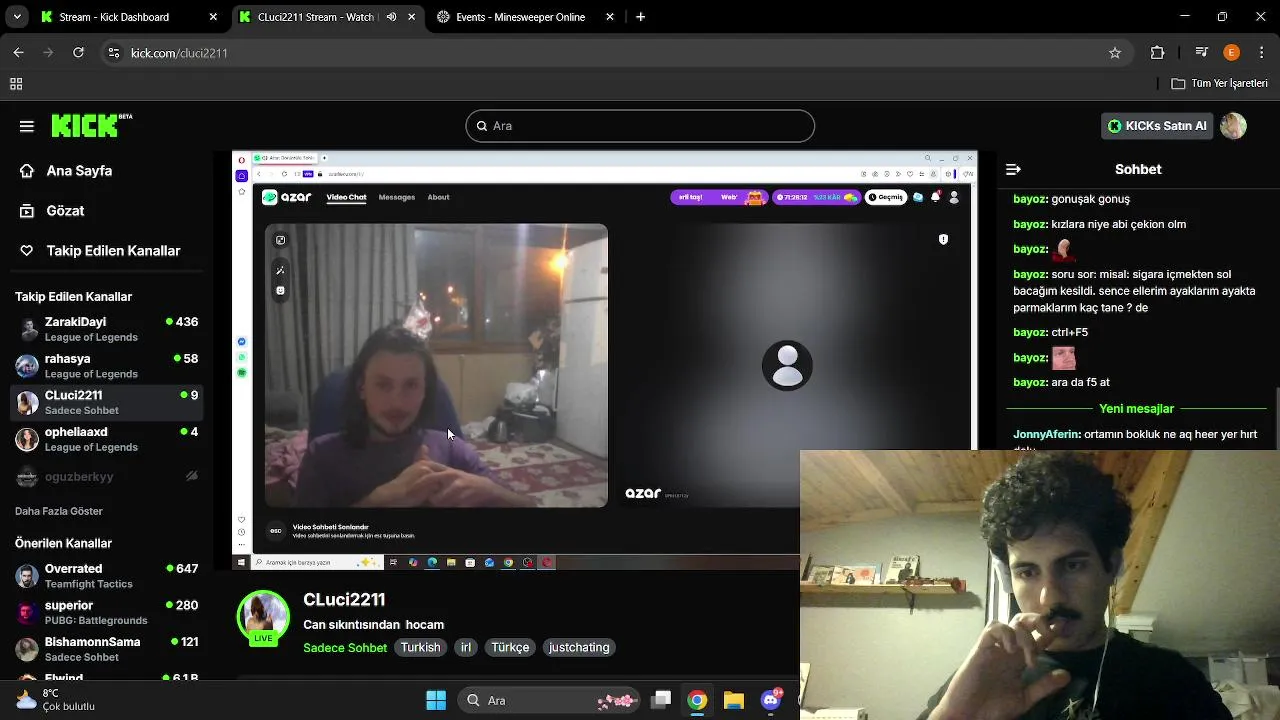The width and height of the screenshot is (1280, 720).
Task: Go back to the previous page
Action: pyautogui.click(x=18, y=53)
